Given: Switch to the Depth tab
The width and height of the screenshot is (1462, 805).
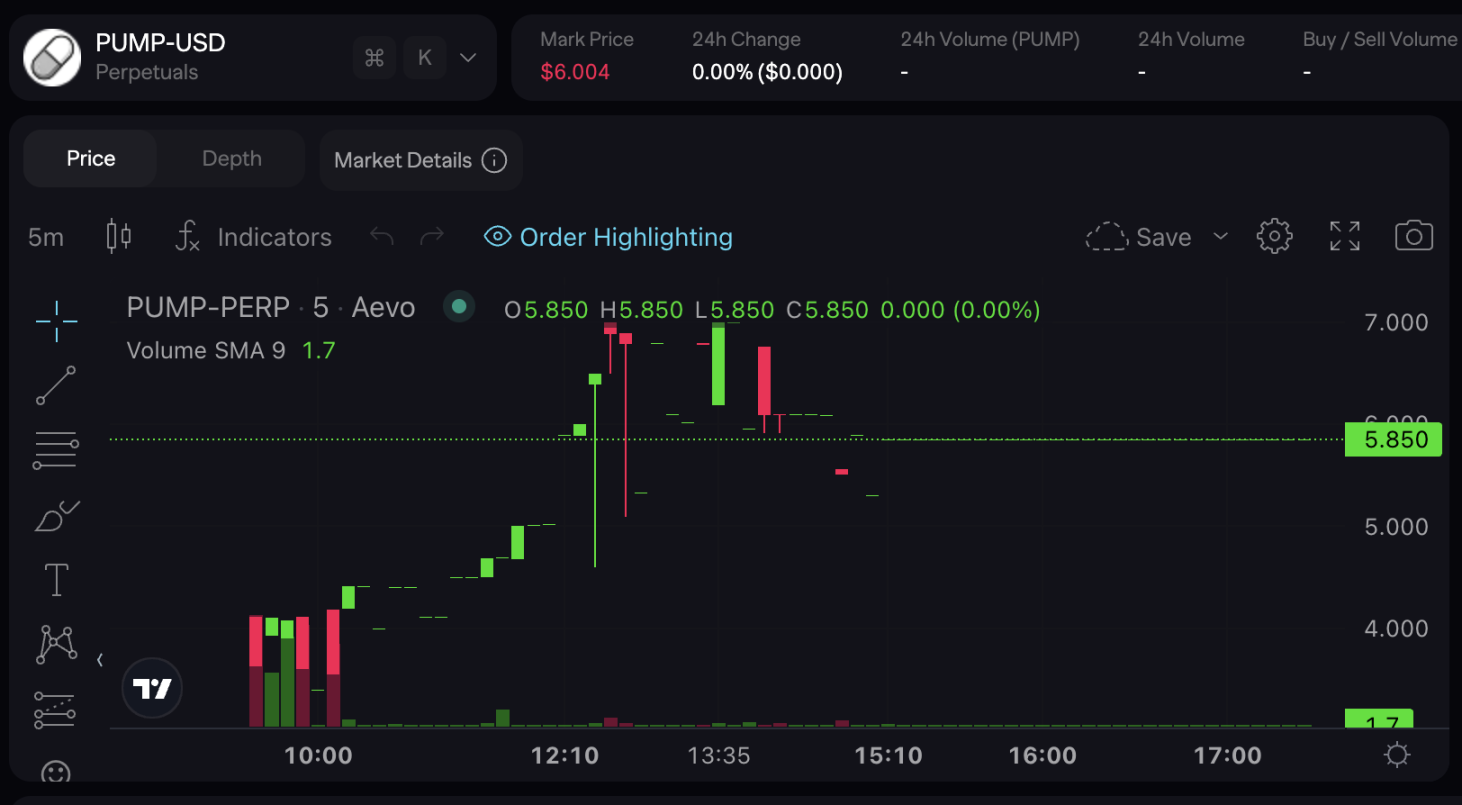Looking at the screenshot, I should pyautogui.click(x=231, y=158).
